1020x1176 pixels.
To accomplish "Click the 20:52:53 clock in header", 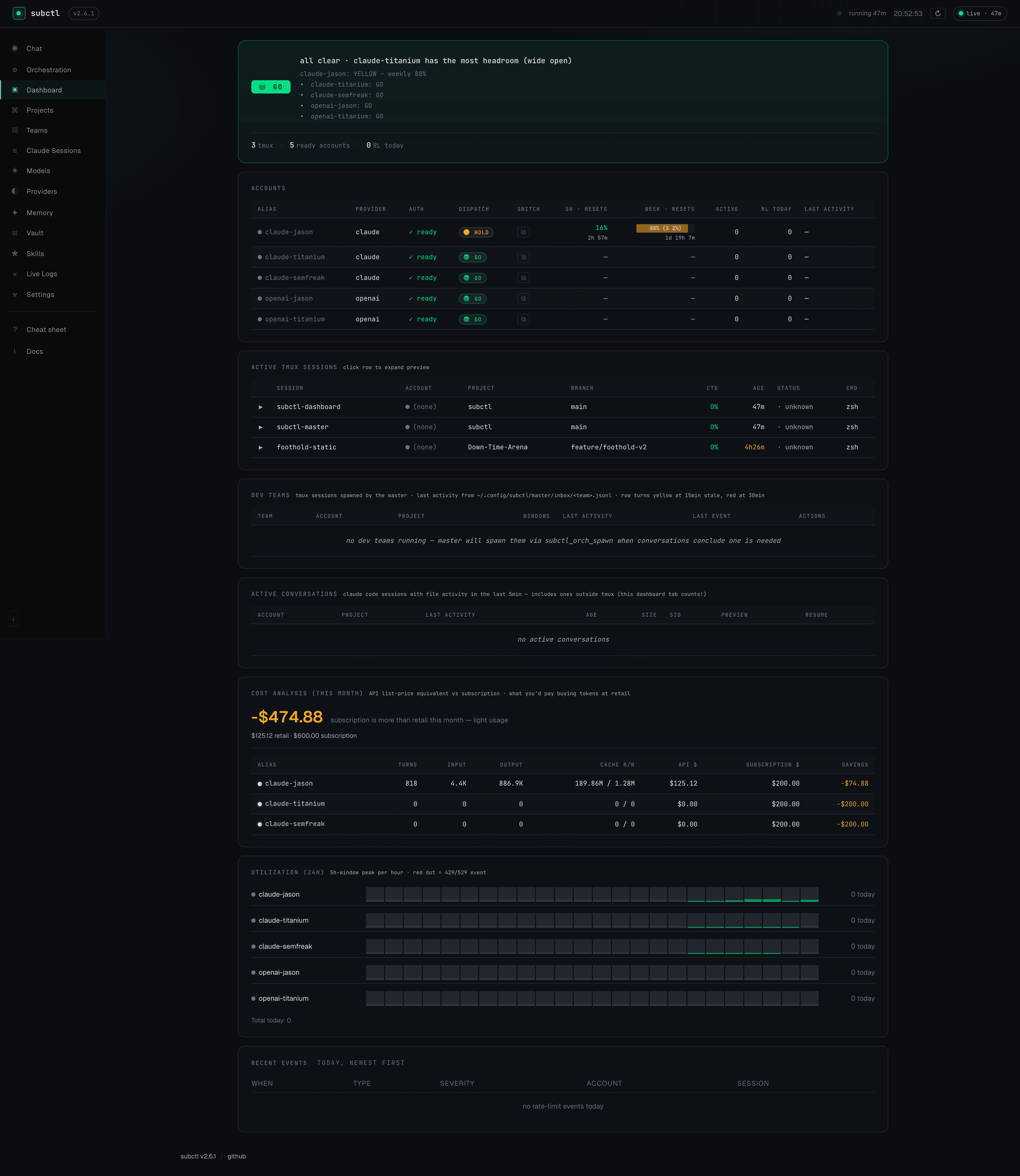I will (908, 13).
